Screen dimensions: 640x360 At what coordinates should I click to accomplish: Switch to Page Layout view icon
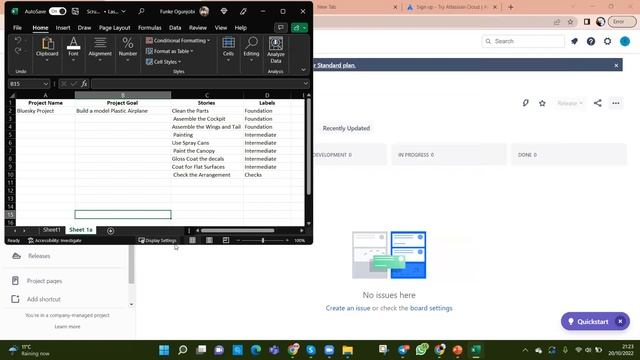[x=209, y=240]
